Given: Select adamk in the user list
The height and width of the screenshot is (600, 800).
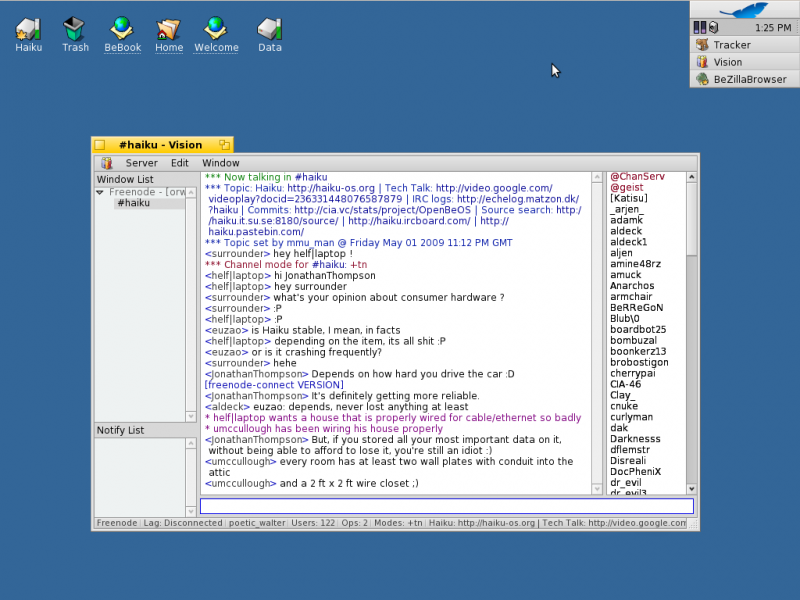Looking at the screenshot, I should (x=626, y=220).
